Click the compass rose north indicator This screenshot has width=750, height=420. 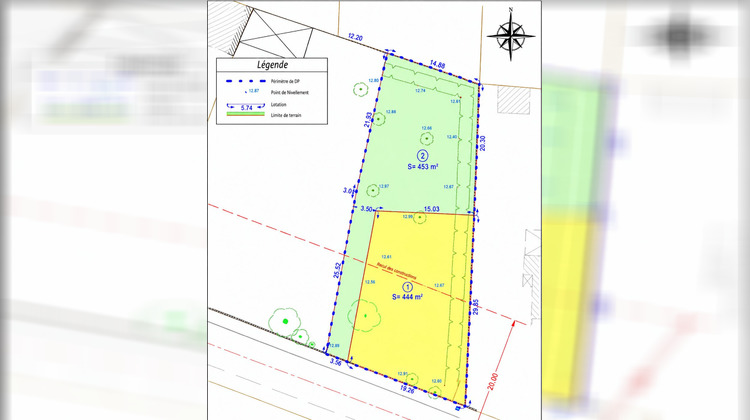(x=510, y=36)
